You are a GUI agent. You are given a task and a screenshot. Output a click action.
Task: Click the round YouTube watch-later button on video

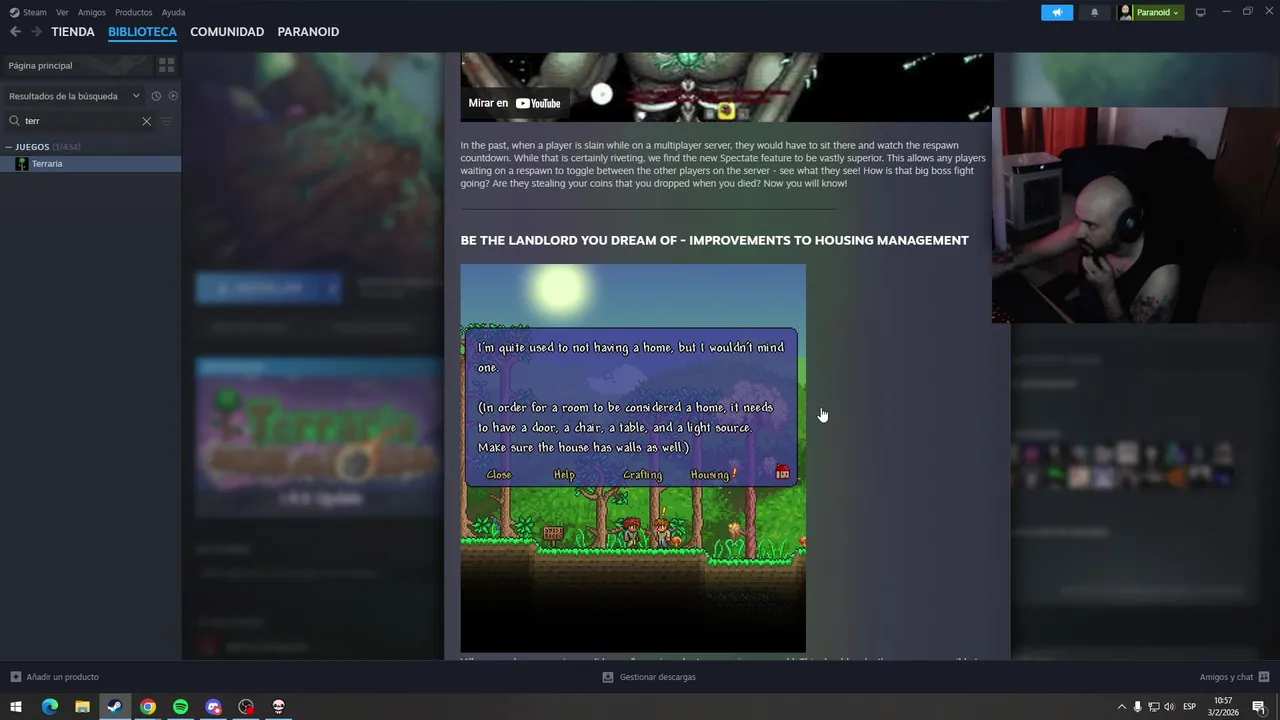601,94
